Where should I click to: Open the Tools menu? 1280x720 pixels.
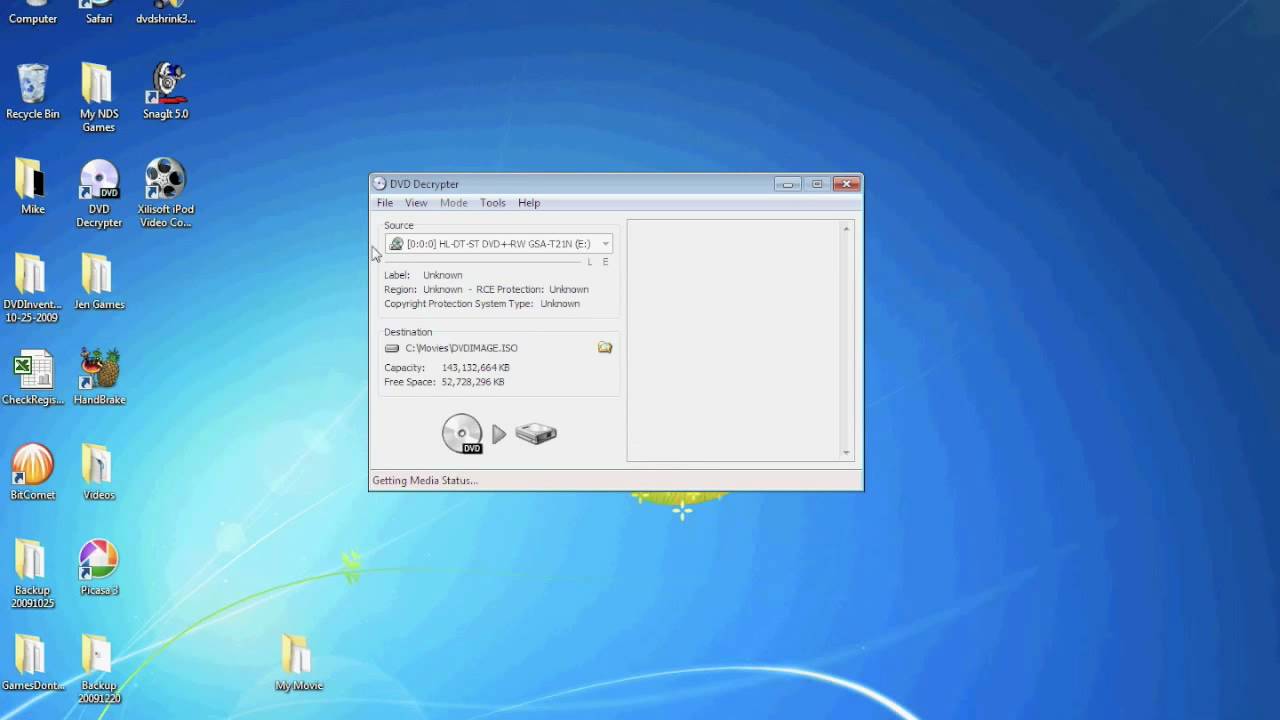tap(493, 203)
